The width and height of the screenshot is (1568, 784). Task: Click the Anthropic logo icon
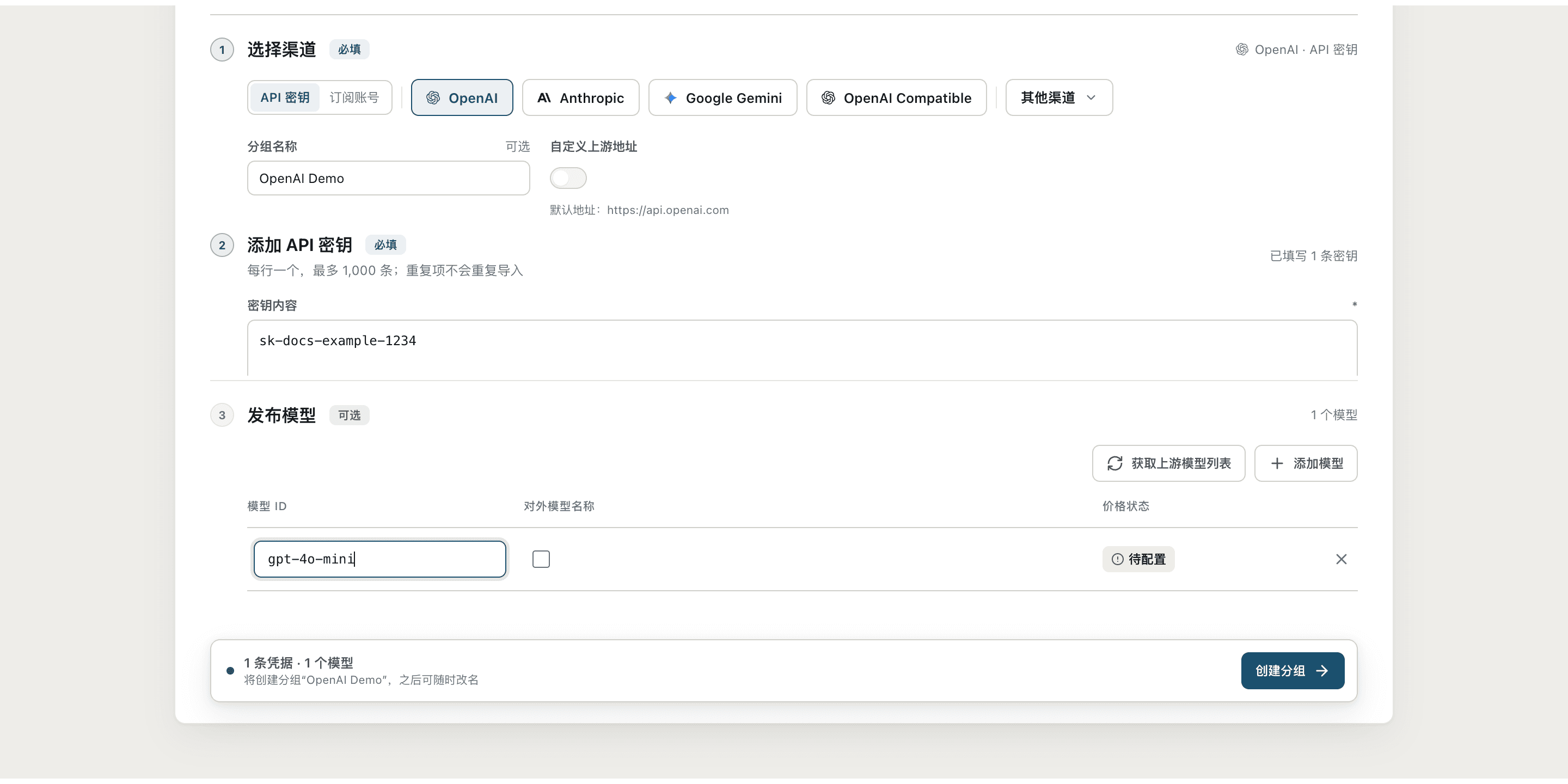(544, 98)
